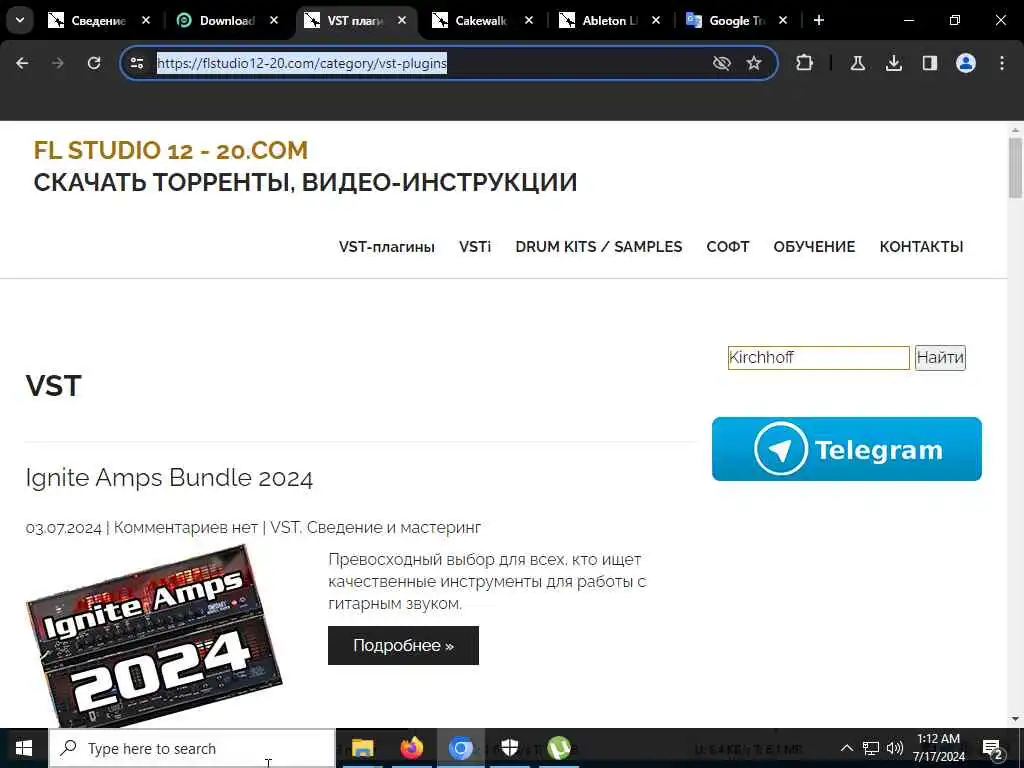Open Chrome Labs flask icon
Viewport: 1024px width, 768px height.
[x=857, y=63]
